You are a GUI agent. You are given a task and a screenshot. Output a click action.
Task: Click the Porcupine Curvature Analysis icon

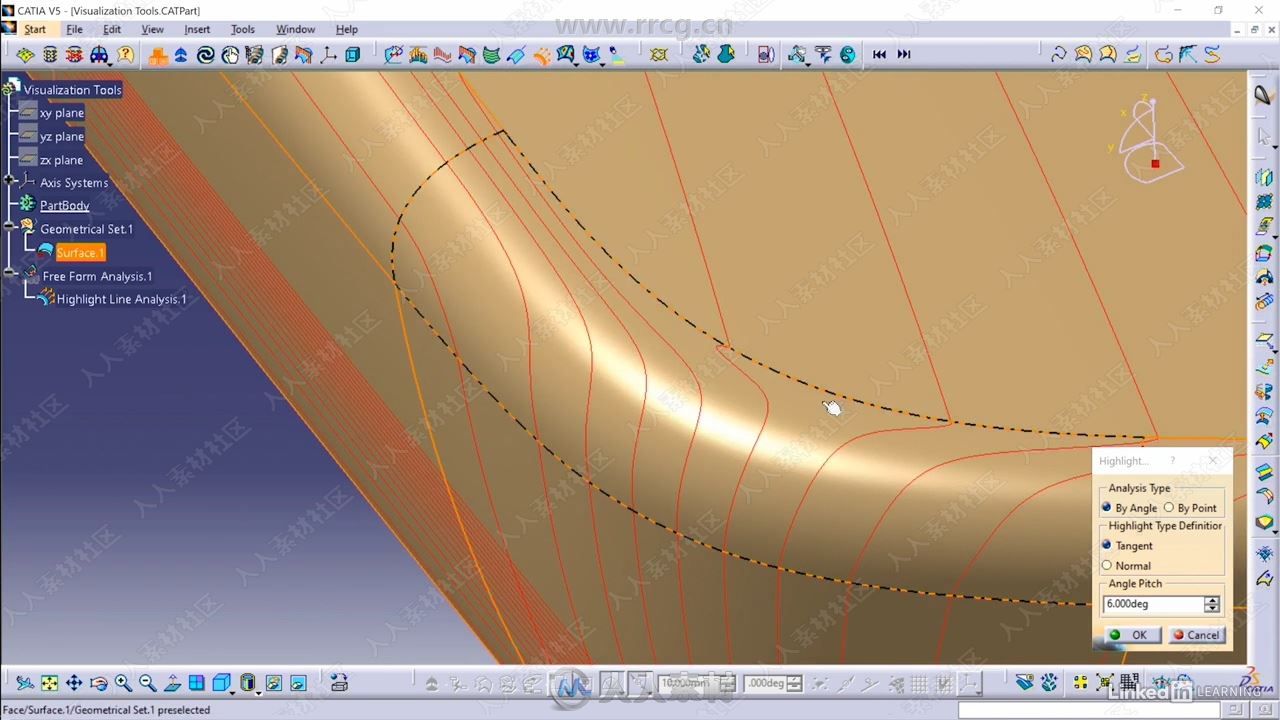418,54
